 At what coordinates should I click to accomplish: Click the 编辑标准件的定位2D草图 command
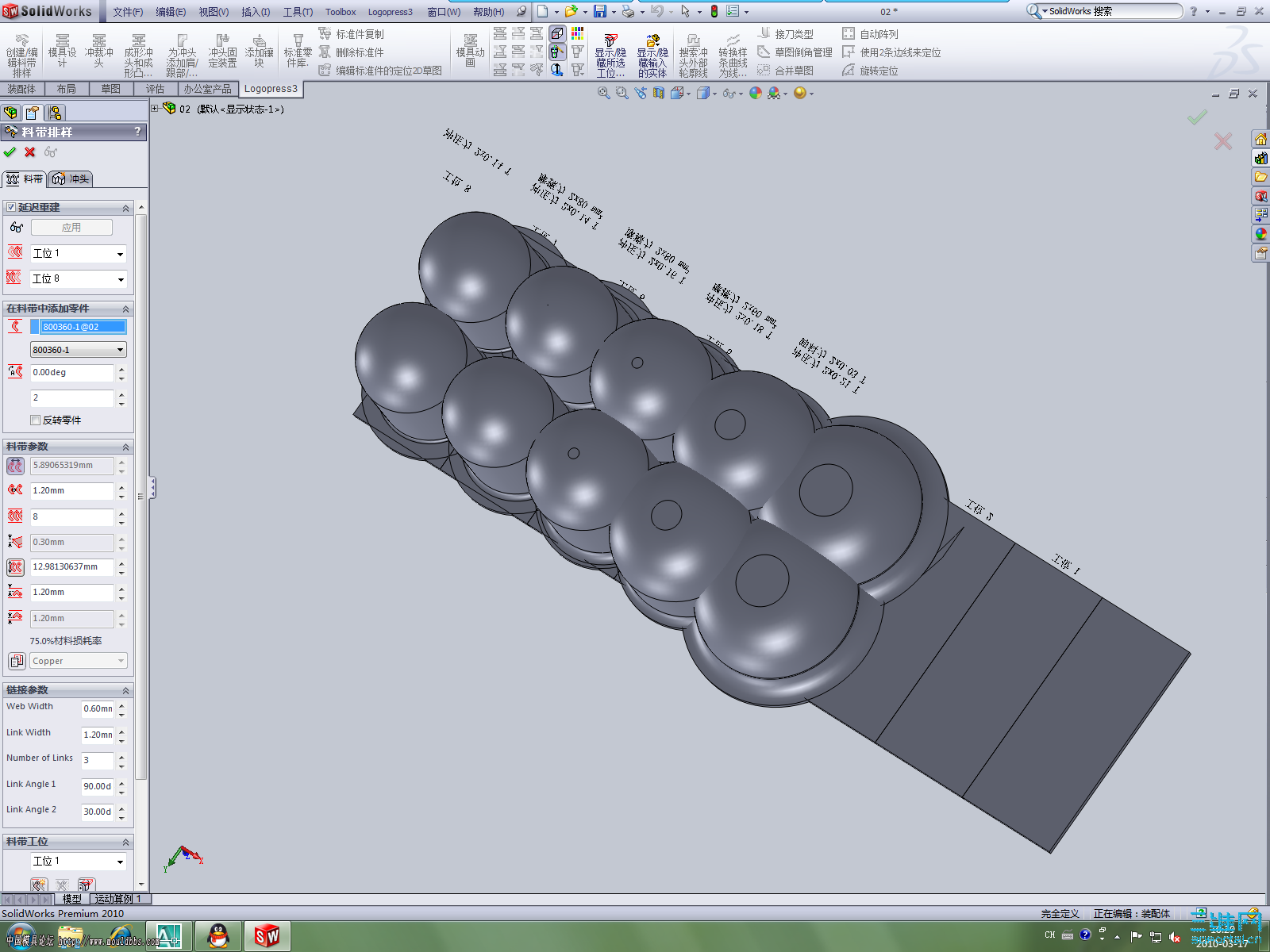click(380, 71)
